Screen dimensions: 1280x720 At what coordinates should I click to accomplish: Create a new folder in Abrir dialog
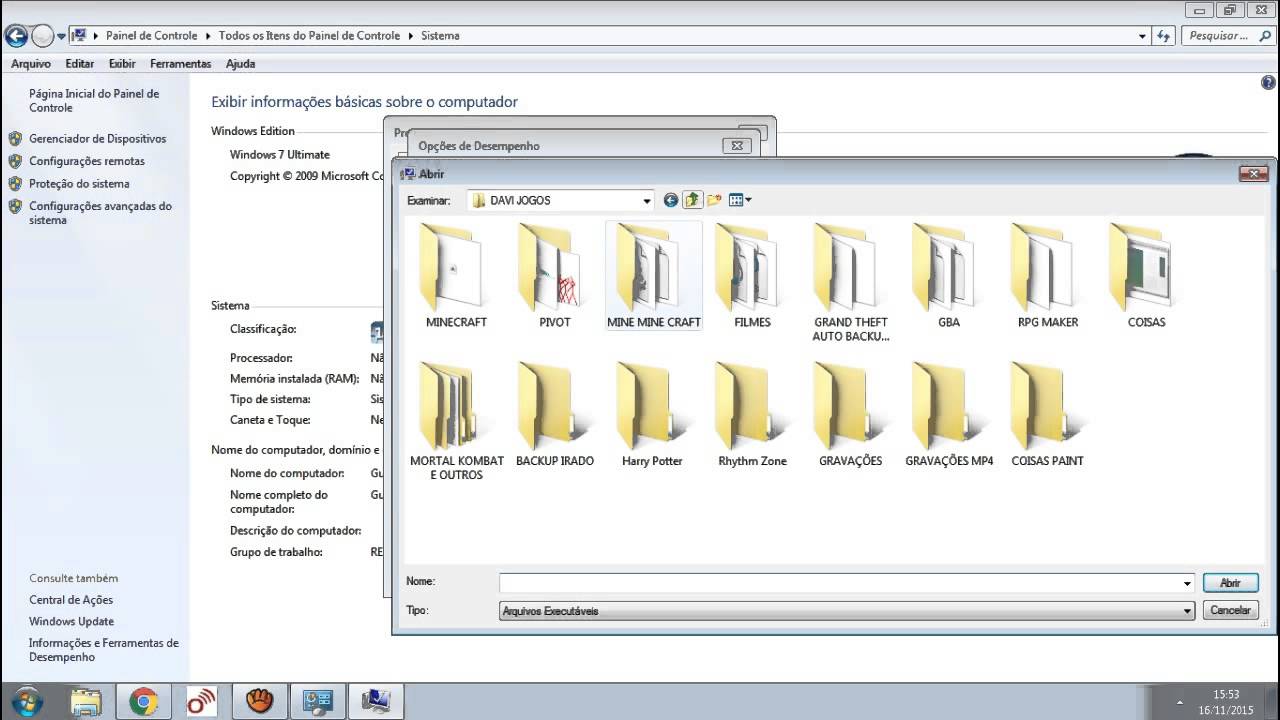click(714, 200)
